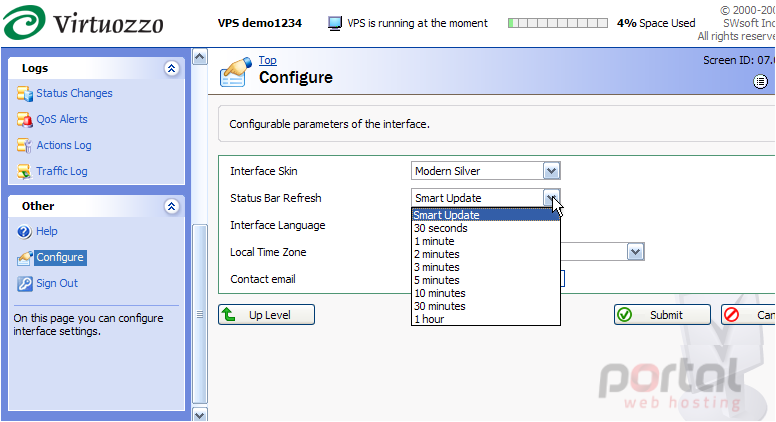The width and height of the screenshot is (776, 422).
Task: Click sidebar scrollbar down arrow
Action: coord(199,415)
